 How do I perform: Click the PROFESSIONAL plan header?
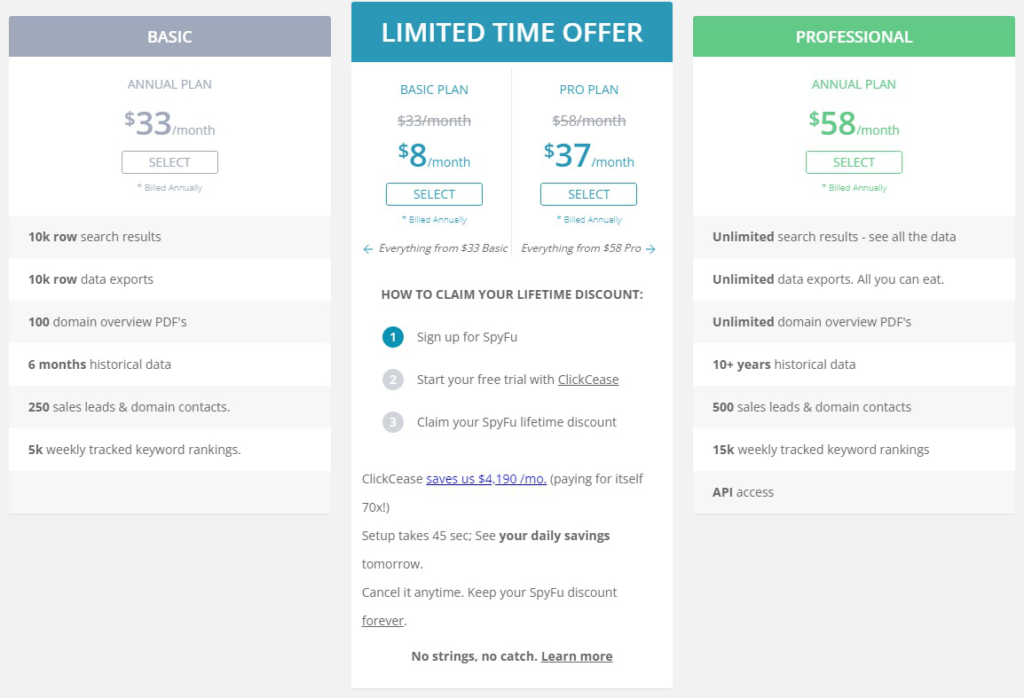click(x=854, y=37)
